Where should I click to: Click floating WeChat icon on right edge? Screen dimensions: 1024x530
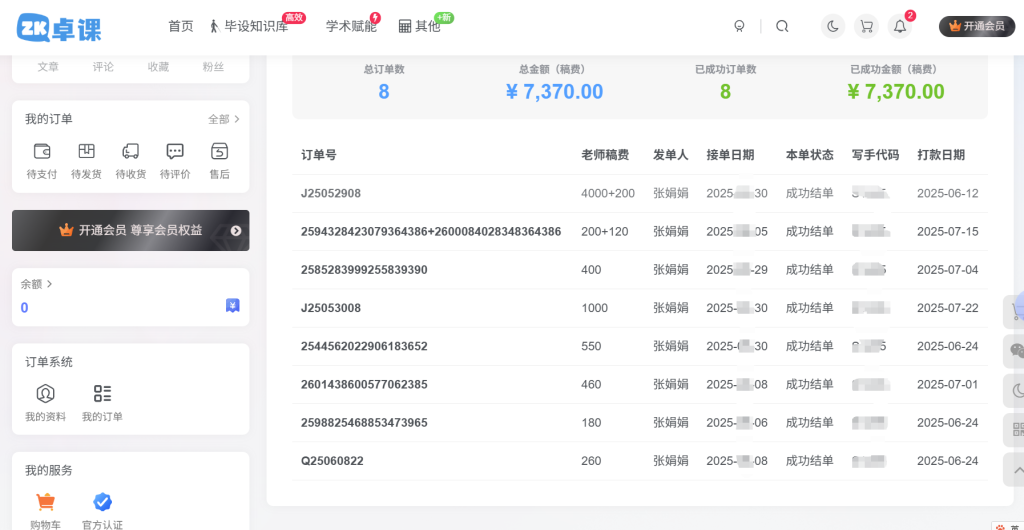point(1014,351)
